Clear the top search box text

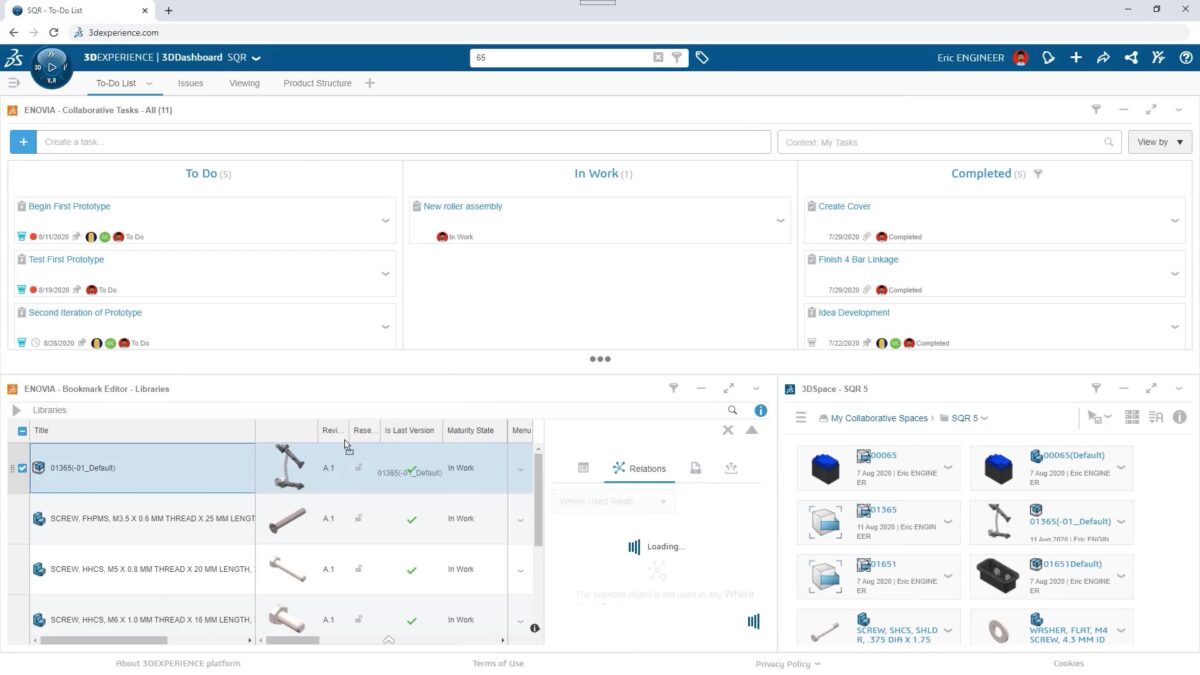(658, 58)
